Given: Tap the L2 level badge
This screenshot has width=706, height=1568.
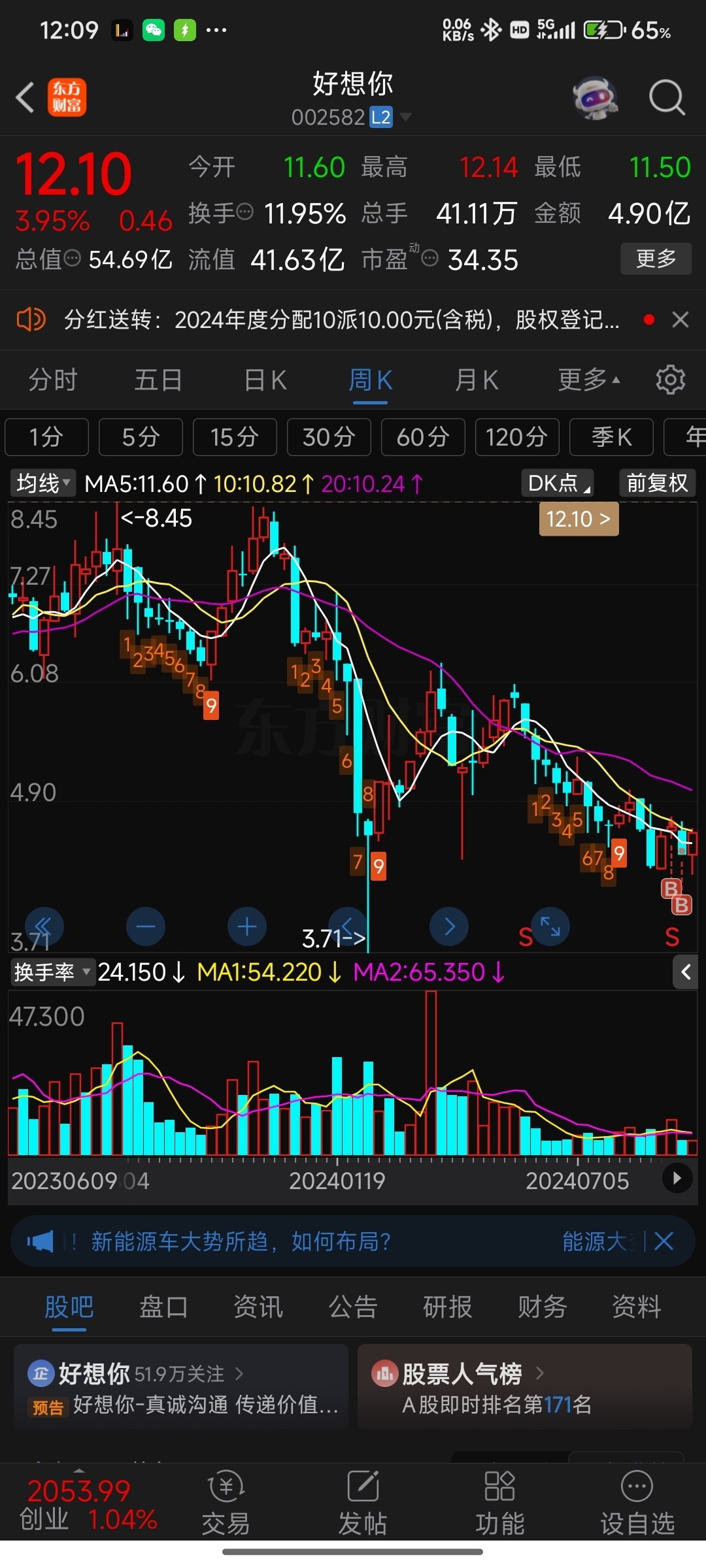Looking at the screenshot, I should (x=381, y=118).
